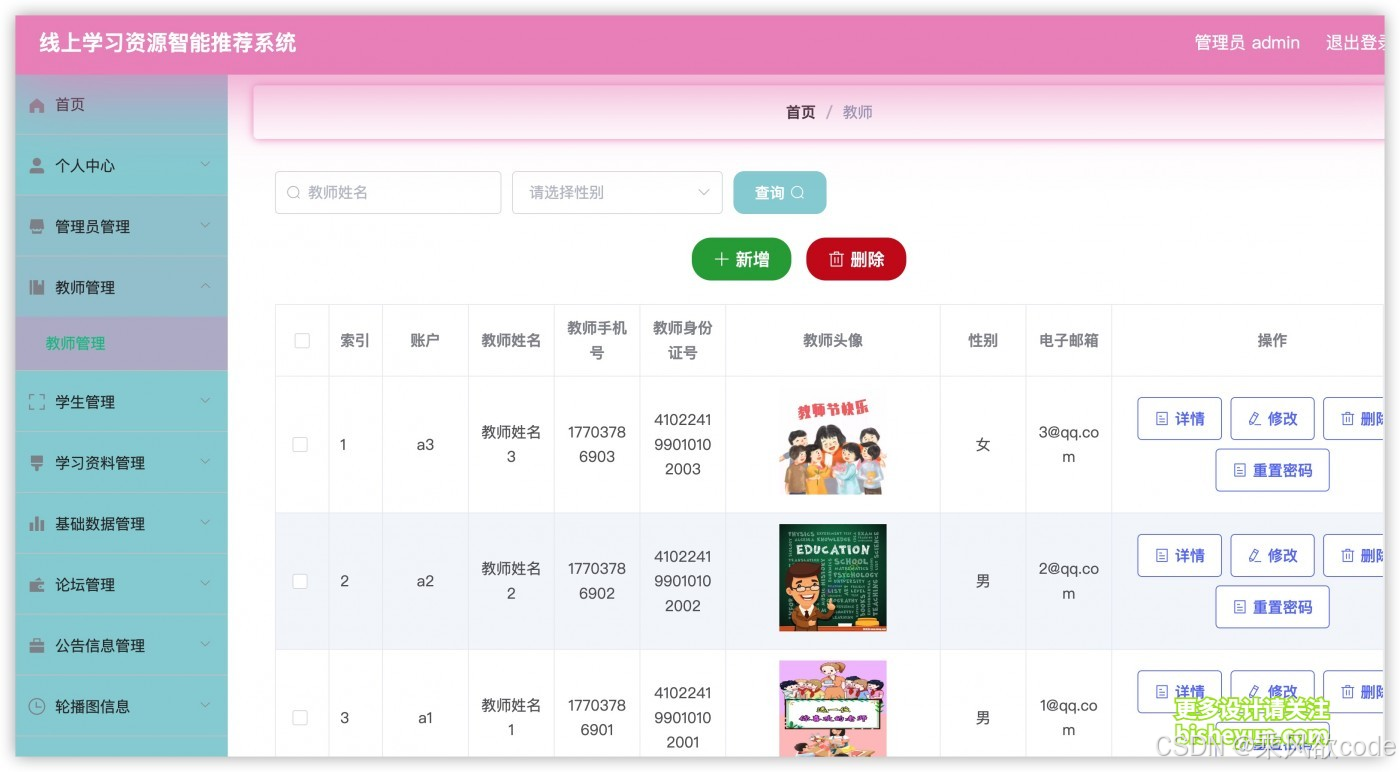Click the person icon next to 个人中心

[38, 165]
